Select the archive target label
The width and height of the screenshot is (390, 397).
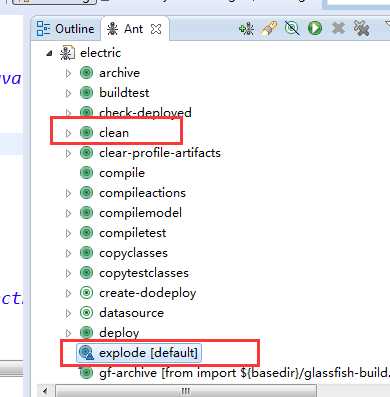click(x=119, y=73)
